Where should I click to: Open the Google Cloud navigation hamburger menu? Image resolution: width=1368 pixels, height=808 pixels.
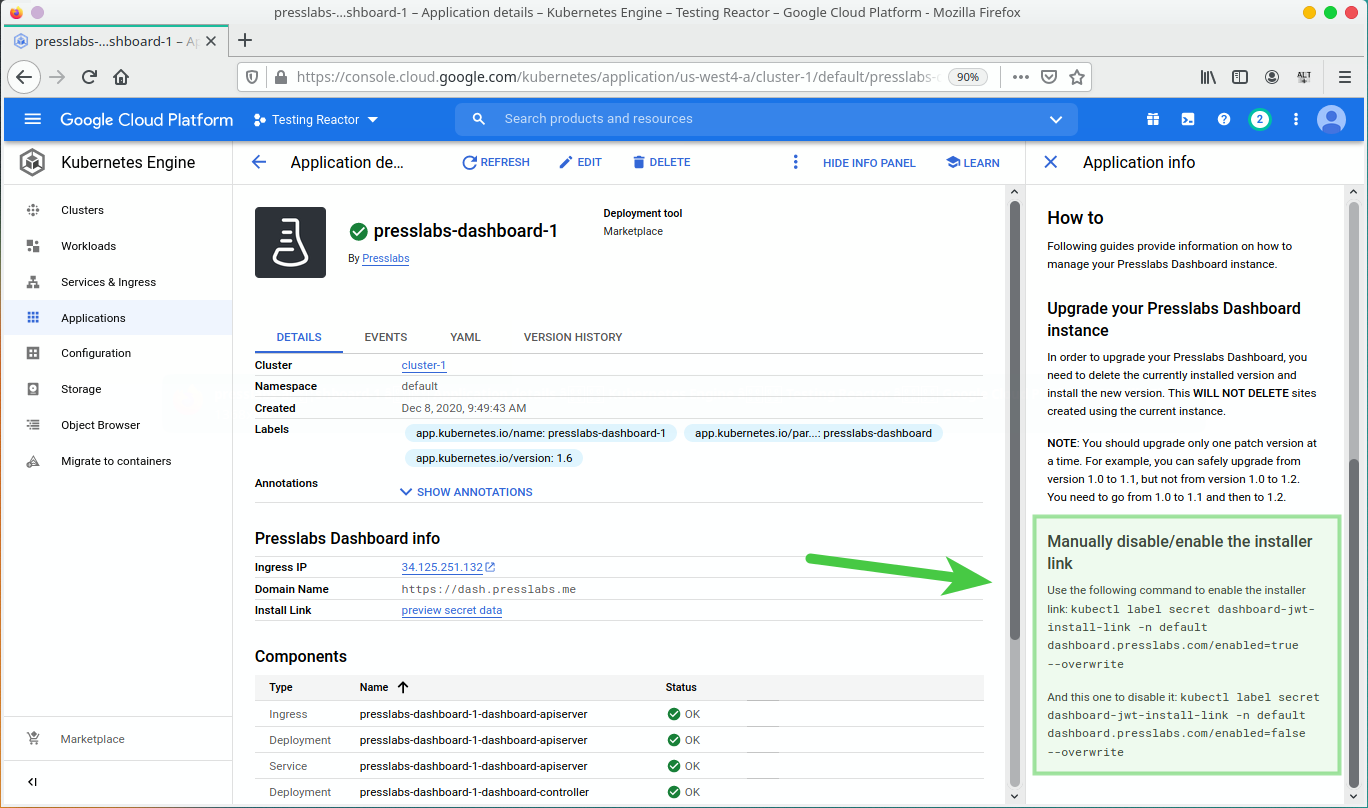click(x=32, y=119)
